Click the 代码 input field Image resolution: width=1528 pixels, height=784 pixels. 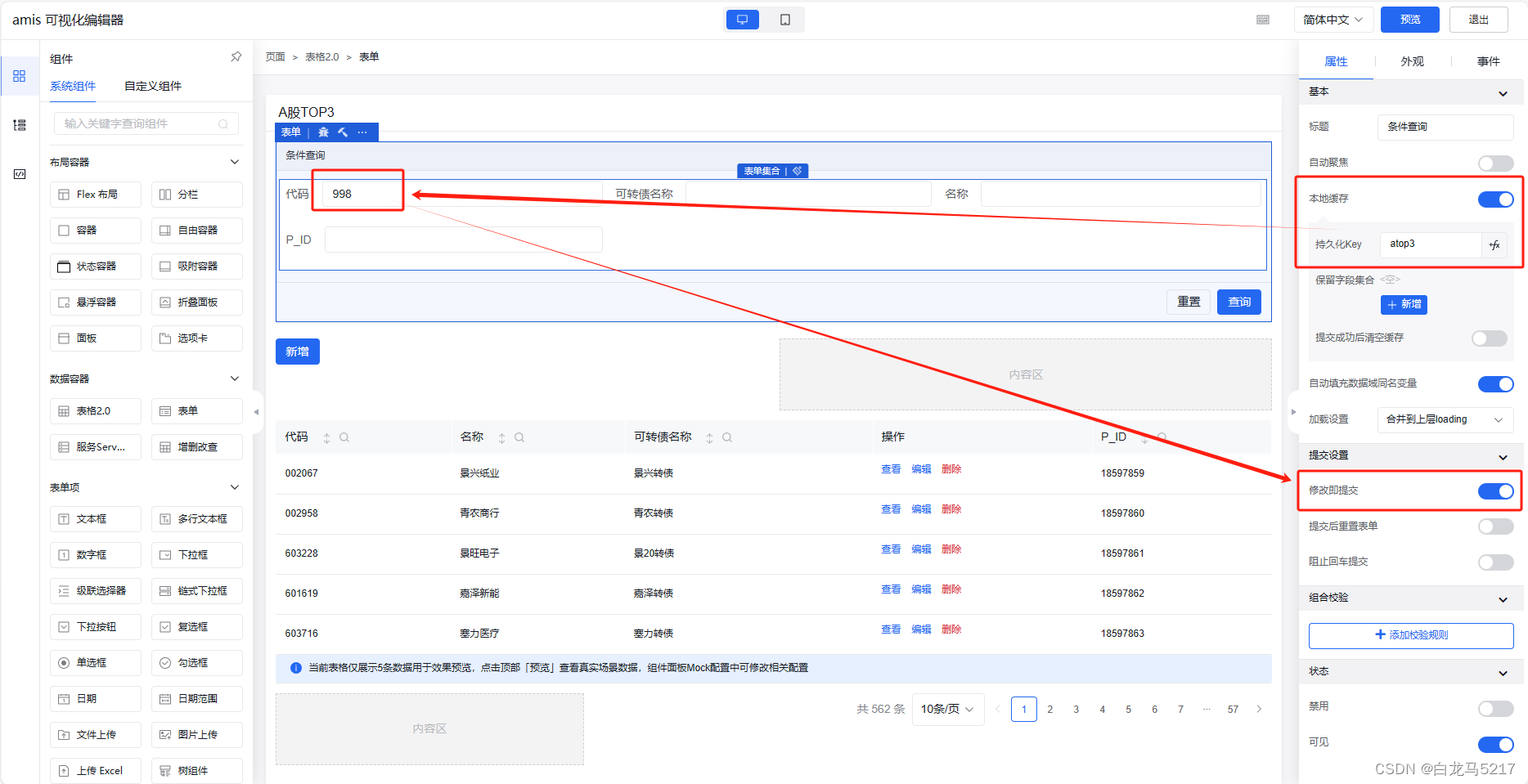[x=462, y=194]
